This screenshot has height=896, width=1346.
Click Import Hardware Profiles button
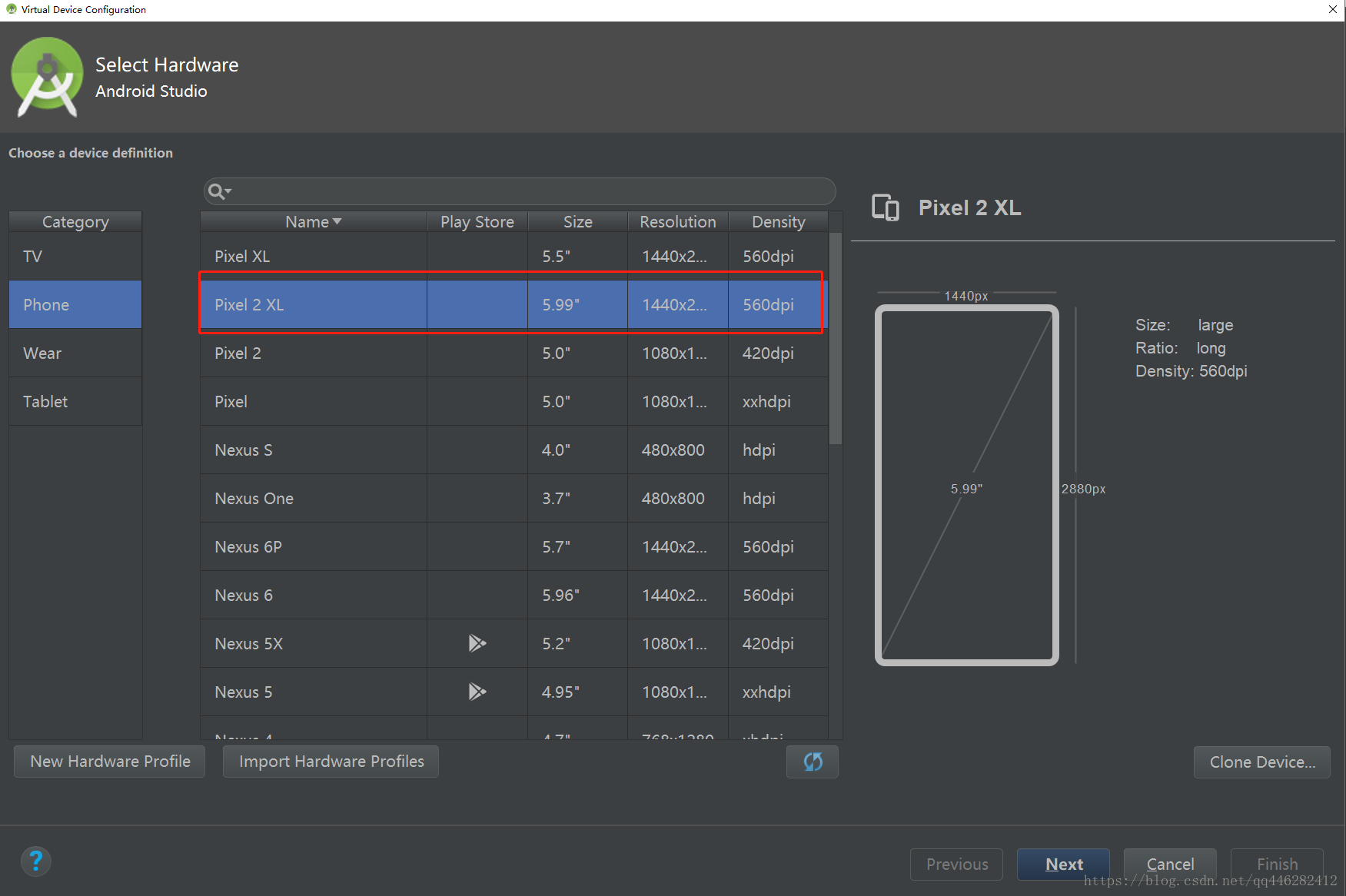click(x=331, y=762)
